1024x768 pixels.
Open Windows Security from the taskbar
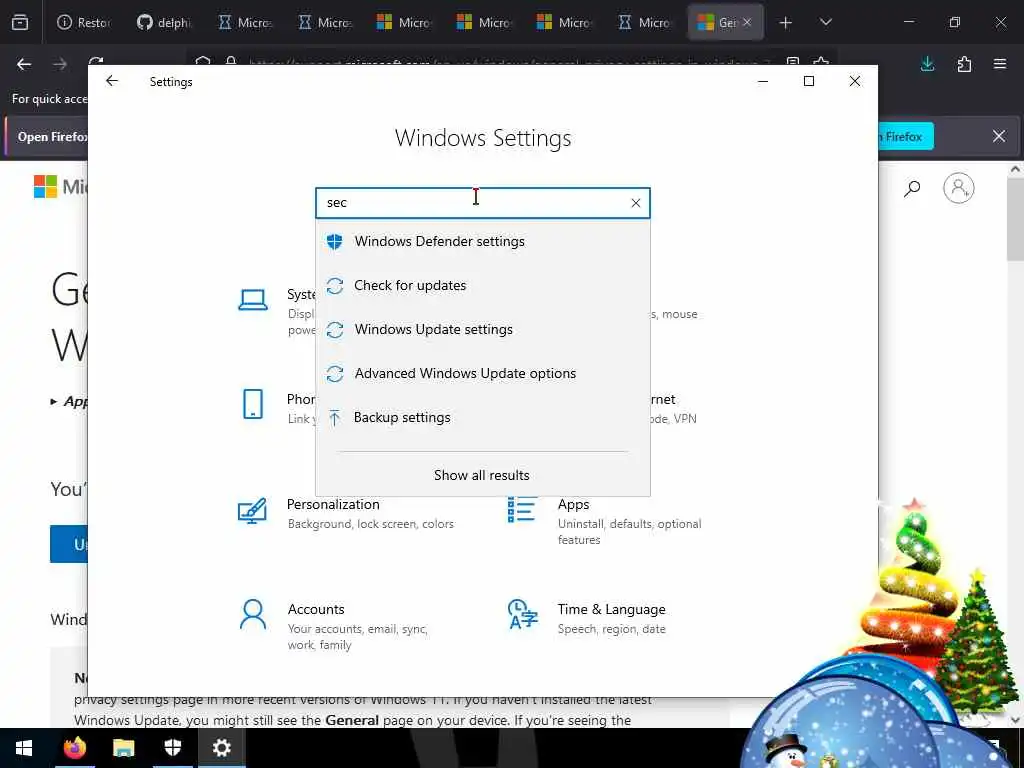click(x=172, y=748)
